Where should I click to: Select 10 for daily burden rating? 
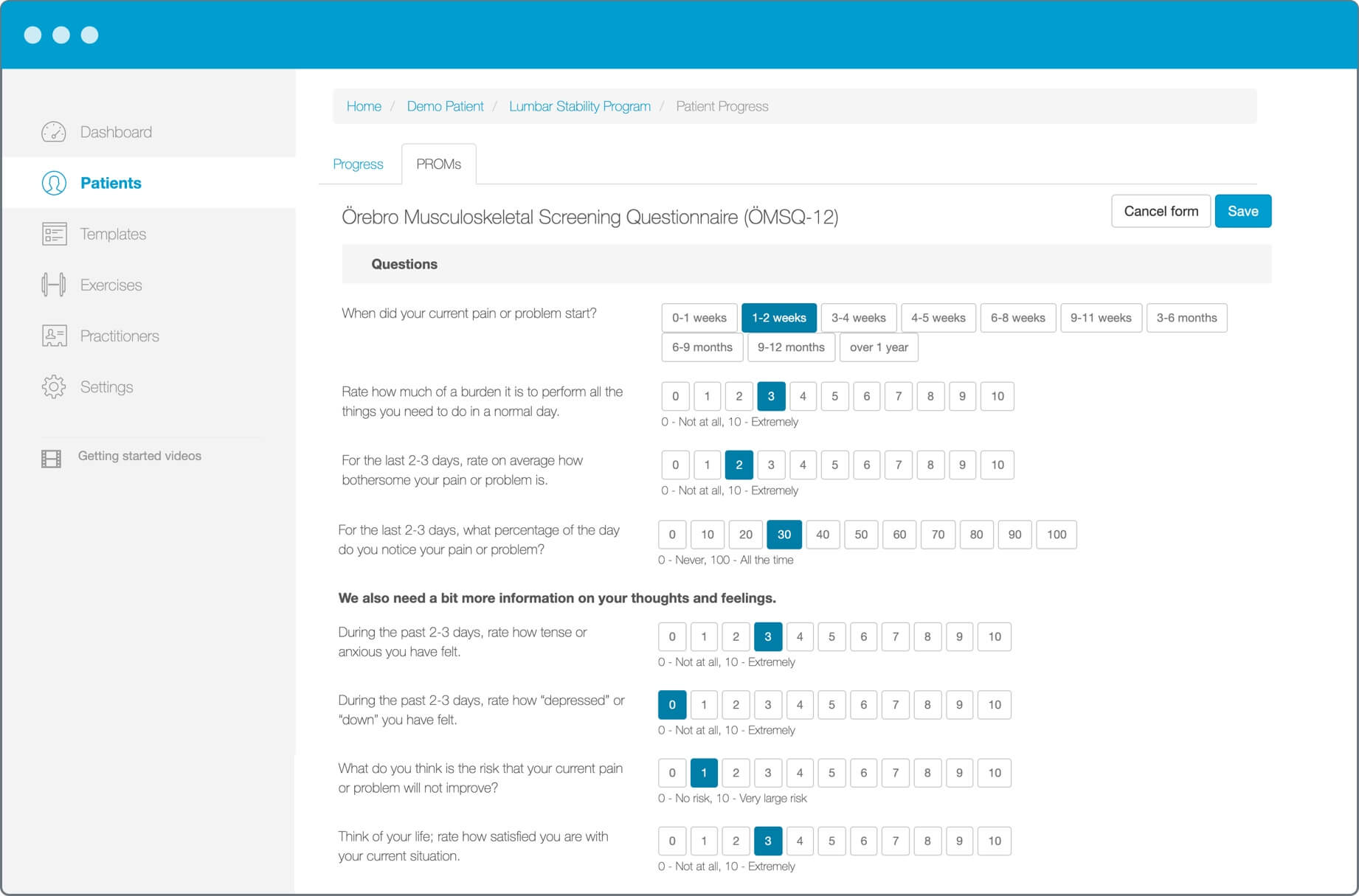(x=997, y=396)
